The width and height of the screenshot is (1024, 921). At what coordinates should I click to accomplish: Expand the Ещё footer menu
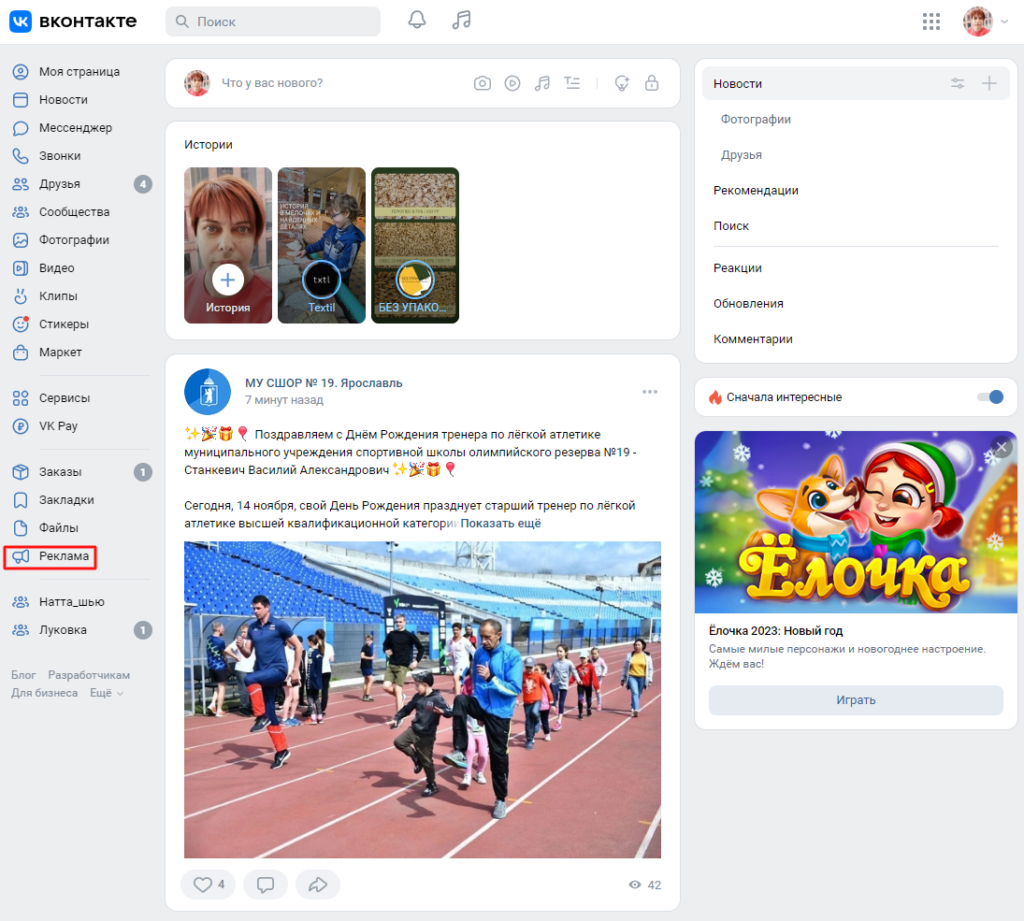click(106, 693)
